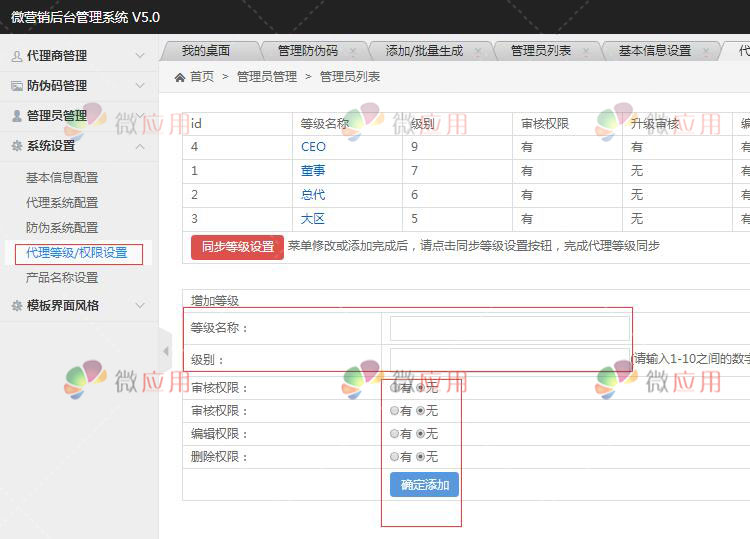Viewport: 750px width, 539px height.
Task: Expand the 模板界面风格 menu chevron
Action: pyautogui.click(x=140, y=305)
